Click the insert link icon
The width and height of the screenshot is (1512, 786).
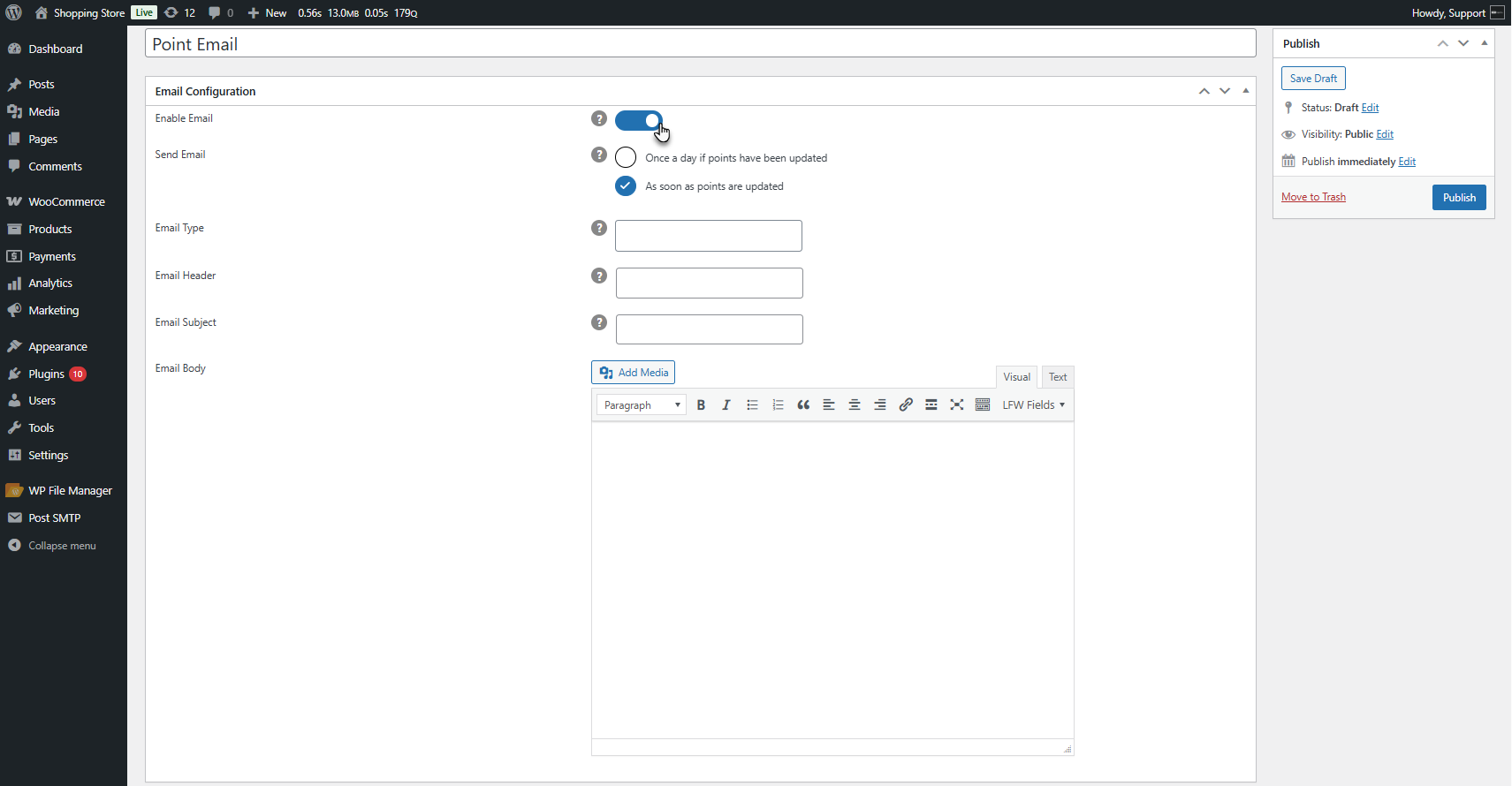[x=906, y=404]
